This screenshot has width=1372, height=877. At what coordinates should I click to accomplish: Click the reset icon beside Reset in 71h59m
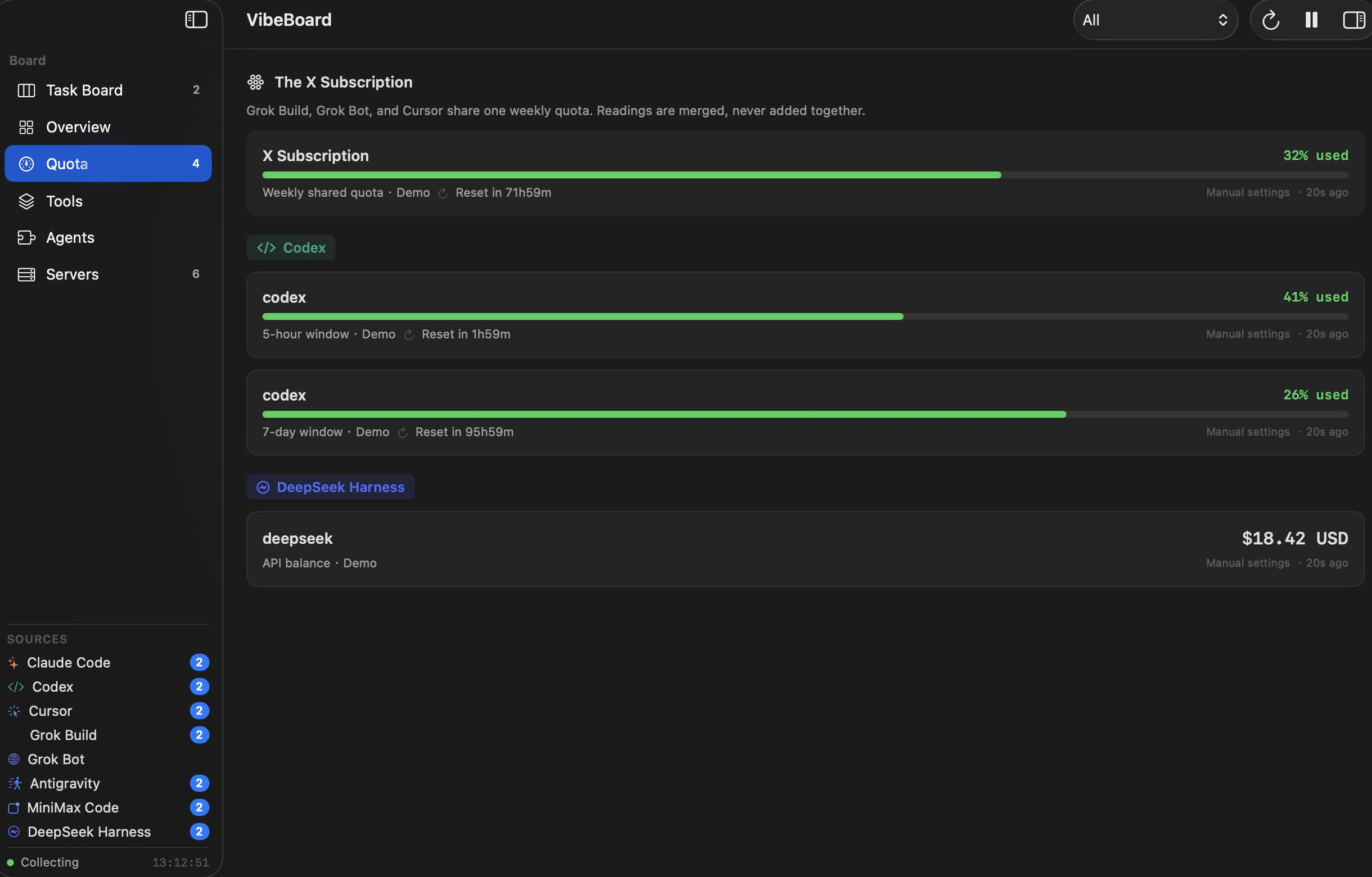pyautogui.click(x=443, y=193)
